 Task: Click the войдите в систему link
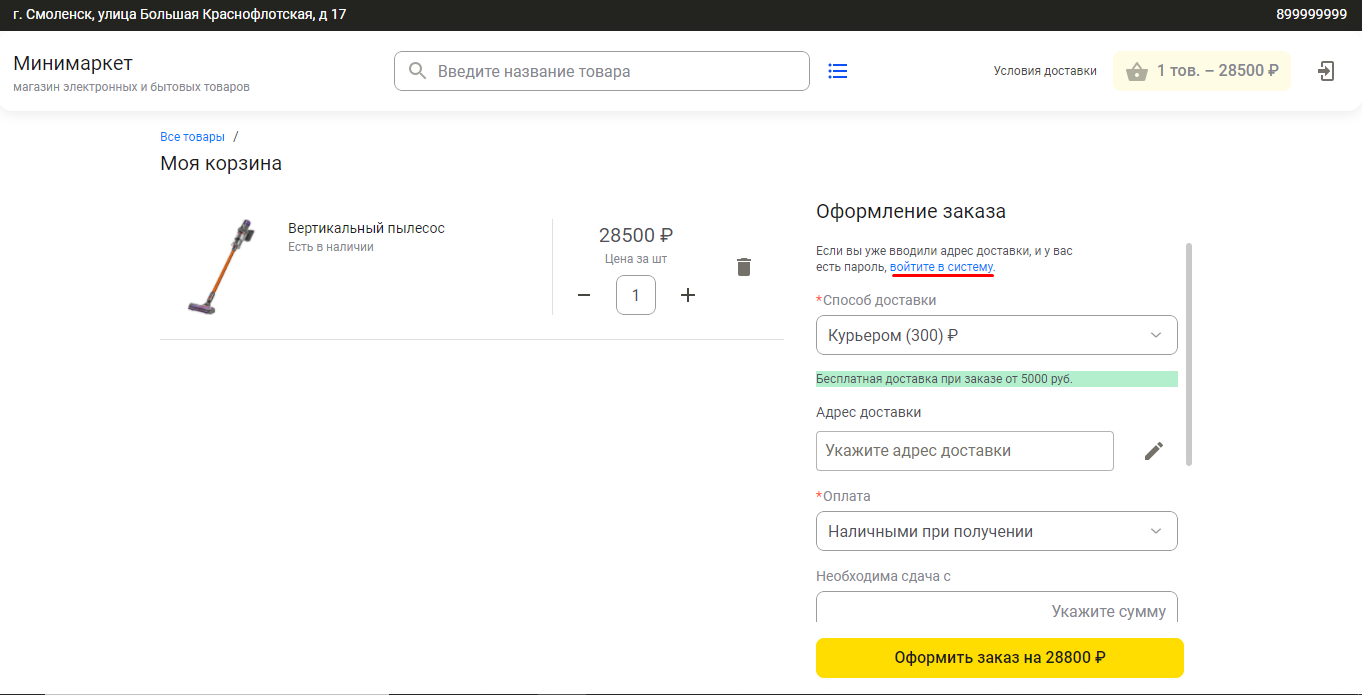(x=942, y=268)
